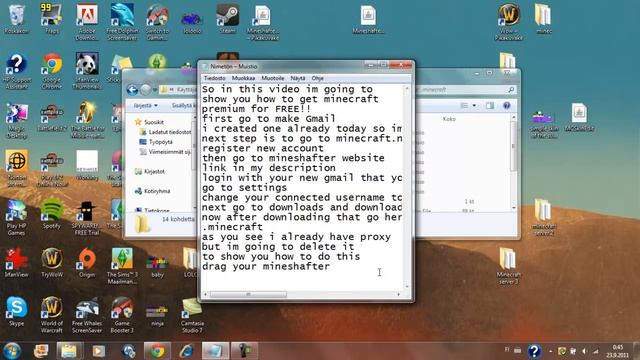
Task: Open the Minecraft server 3 folder
Action: [508, 266]
